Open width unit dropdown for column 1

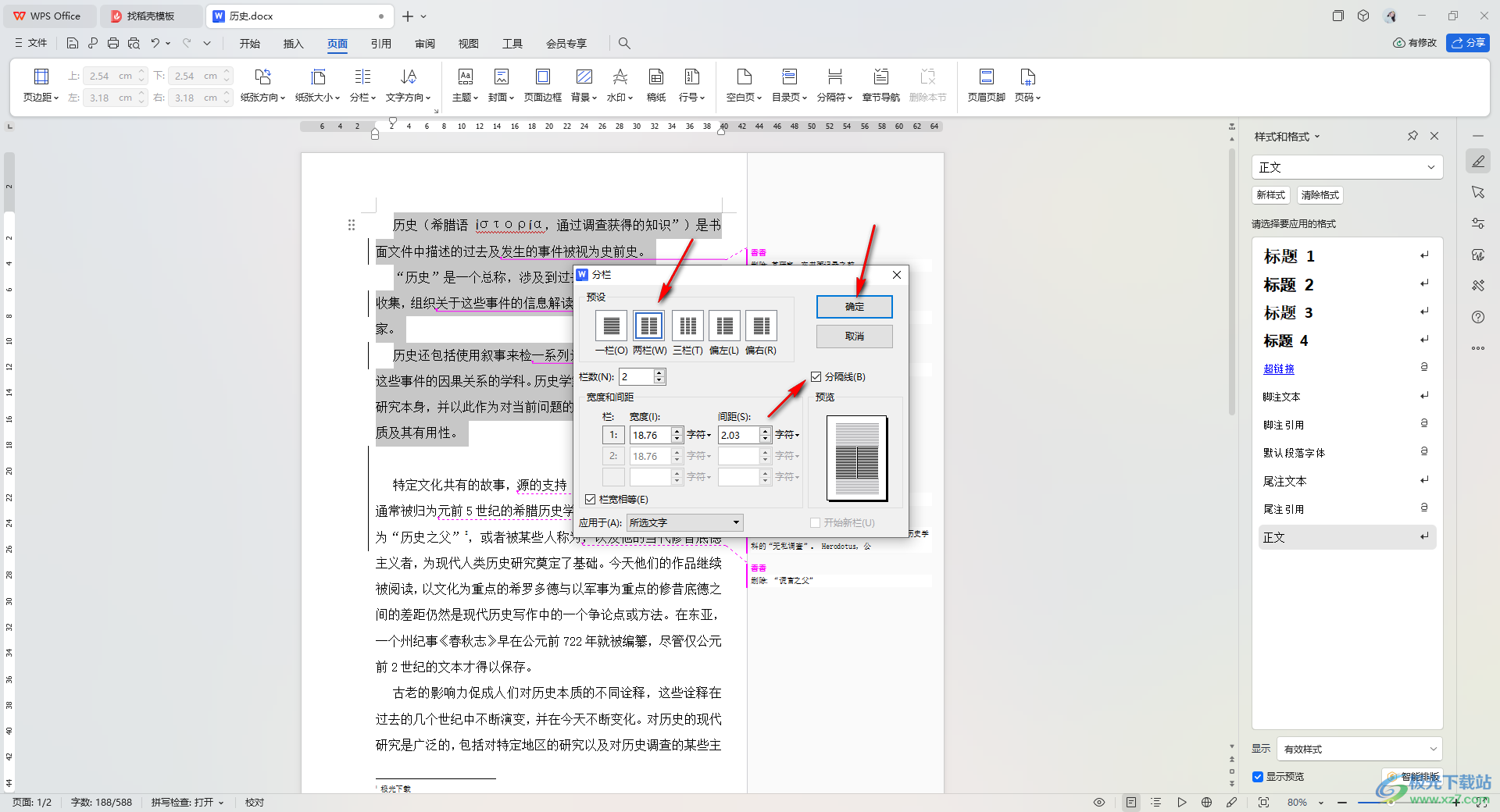(x=699, y=435)
